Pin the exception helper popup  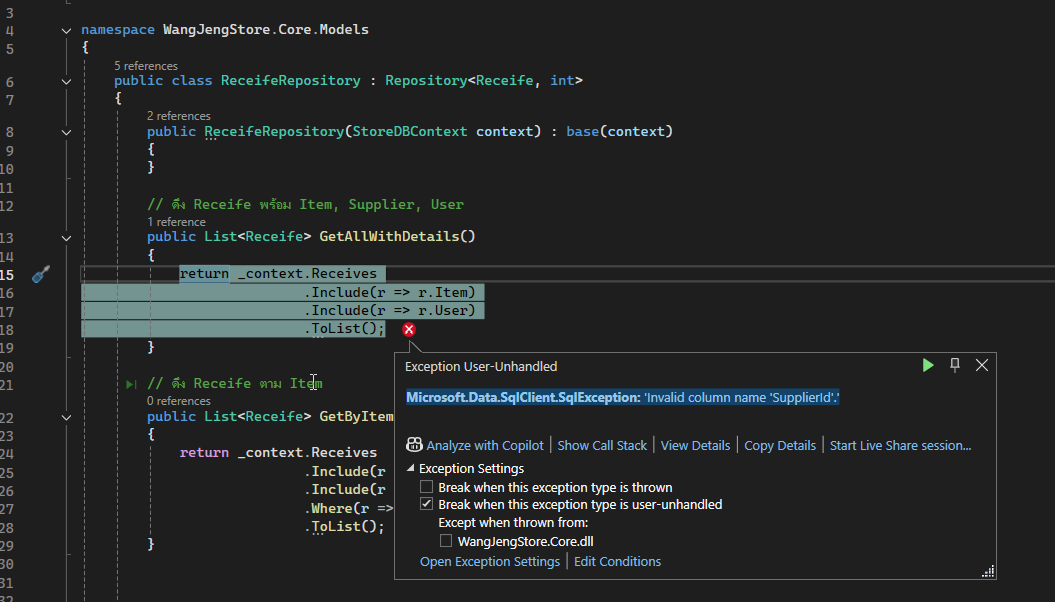[x=955, y=365]
